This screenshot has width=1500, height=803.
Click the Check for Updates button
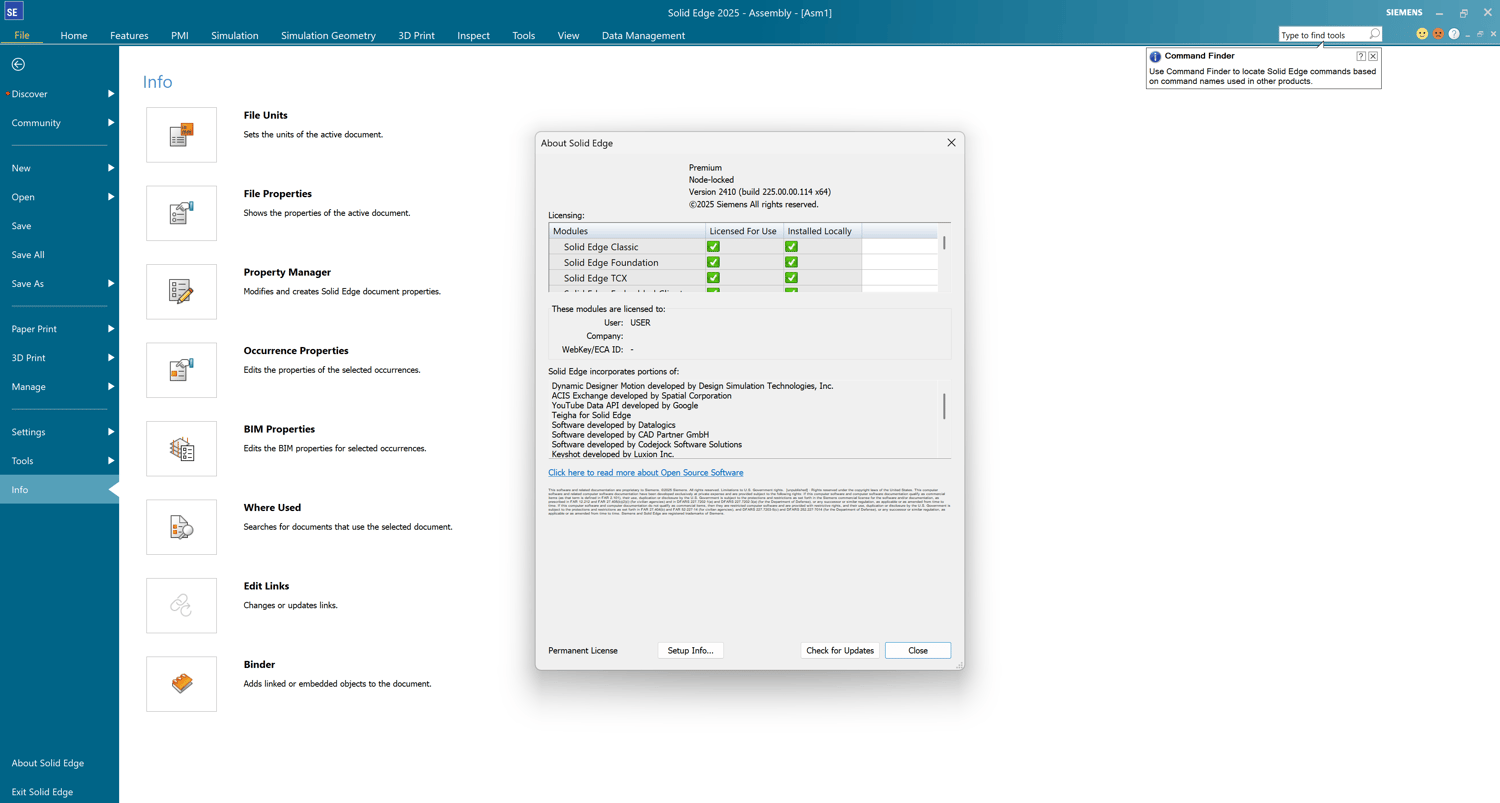pos(840,650)
